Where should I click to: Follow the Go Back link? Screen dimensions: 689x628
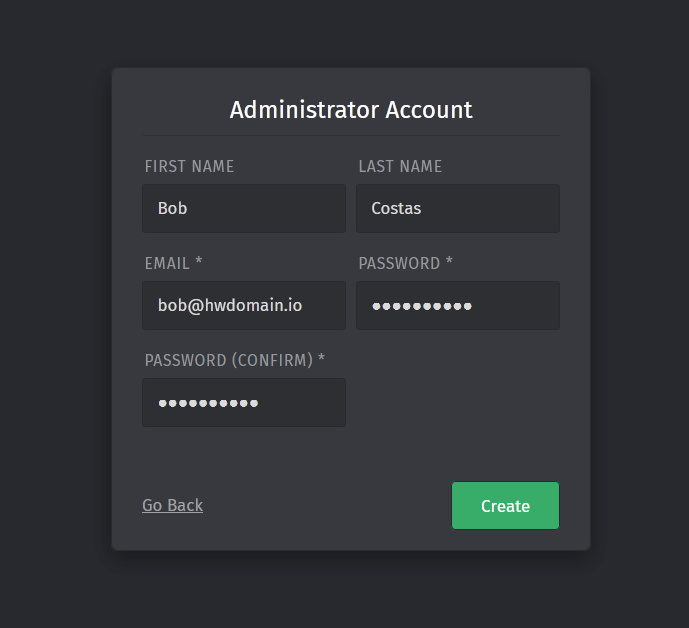(172, 505)
